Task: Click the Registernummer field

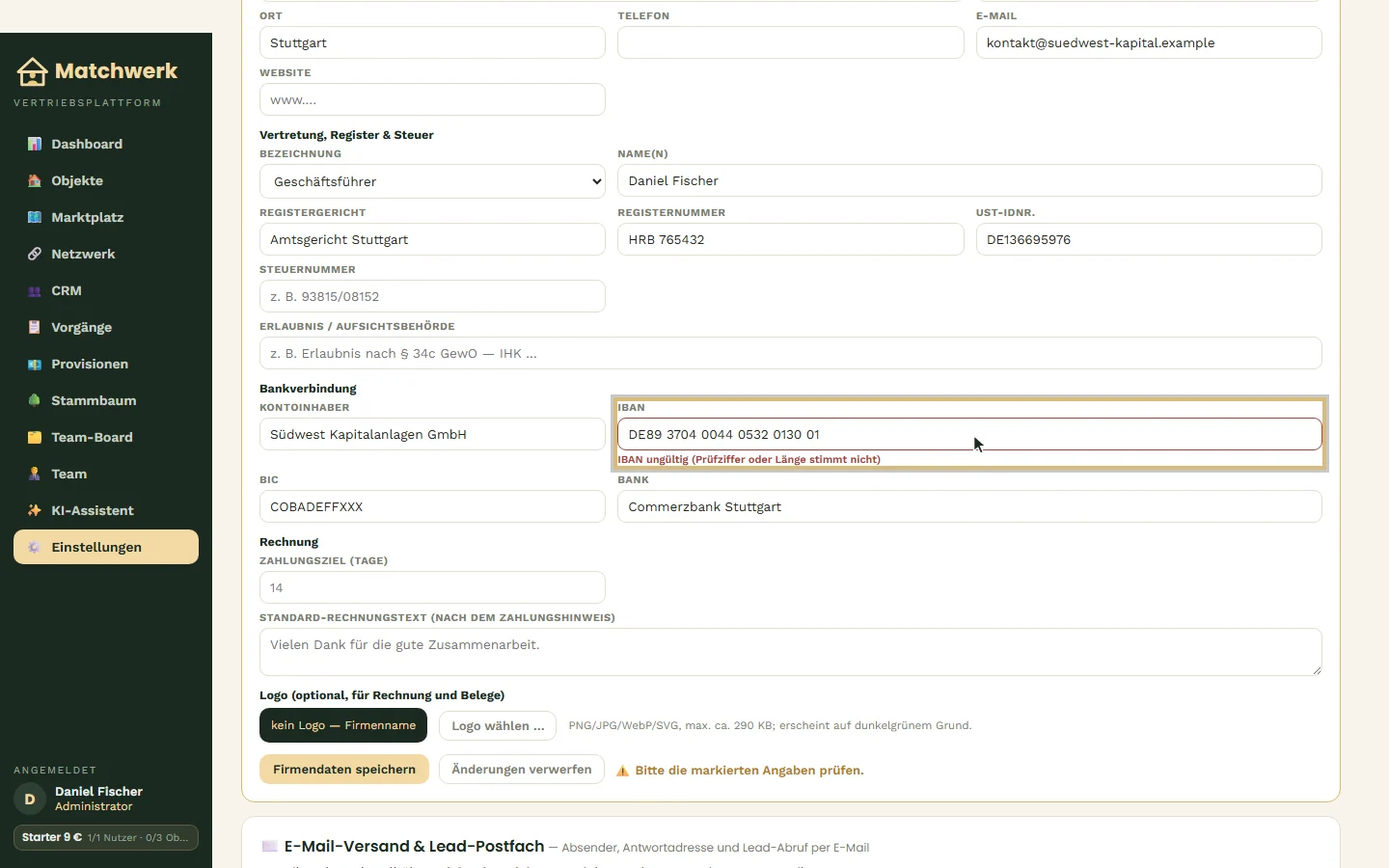Action: click(791, 239)
